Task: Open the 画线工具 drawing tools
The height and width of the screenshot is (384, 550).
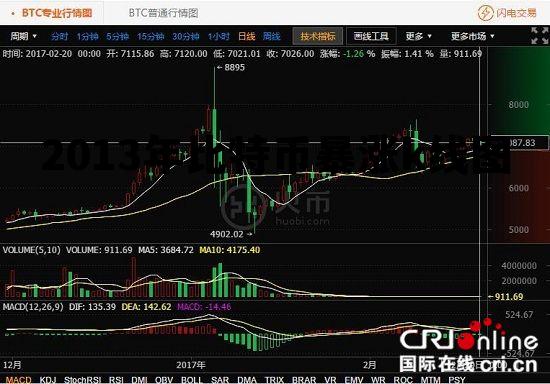Action: [371, 36]
